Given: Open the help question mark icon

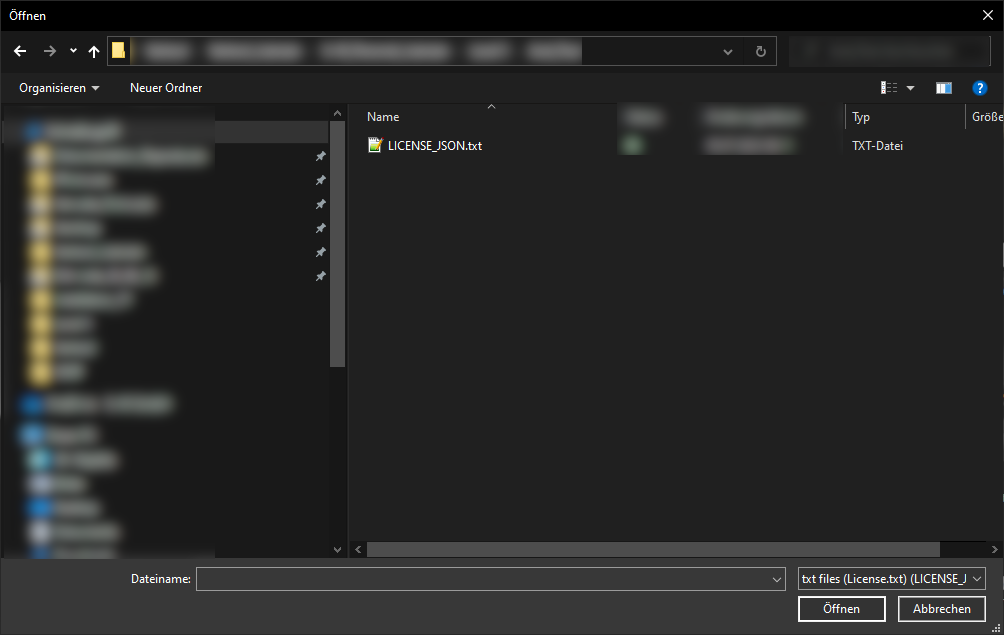Looking at the screenshot, I should [979, 88].
